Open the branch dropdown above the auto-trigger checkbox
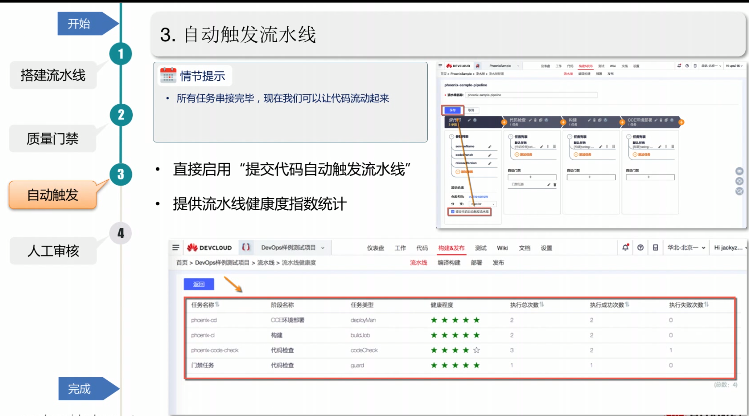The width and height of the screenshot is (749, 416). (482, 204)
